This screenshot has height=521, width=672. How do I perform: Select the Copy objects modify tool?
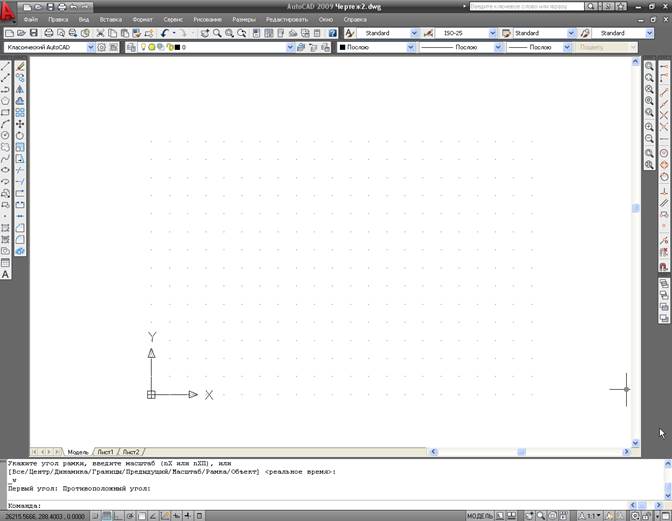click(x=20, y=78)
